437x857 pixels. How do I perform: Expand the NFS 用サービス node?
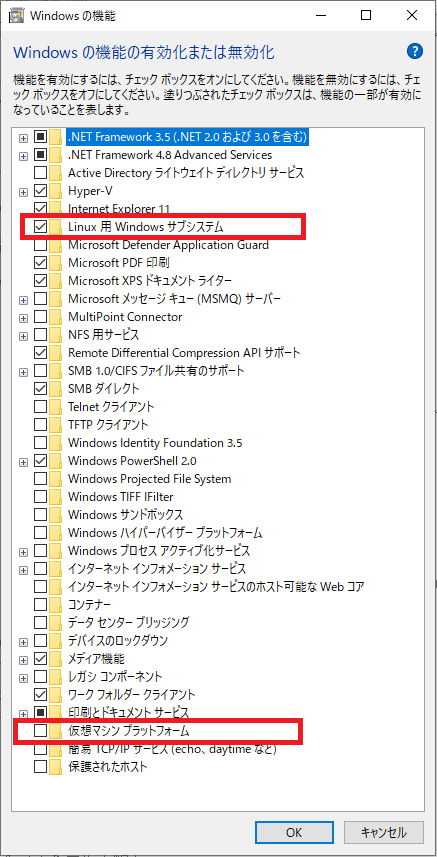23,336
